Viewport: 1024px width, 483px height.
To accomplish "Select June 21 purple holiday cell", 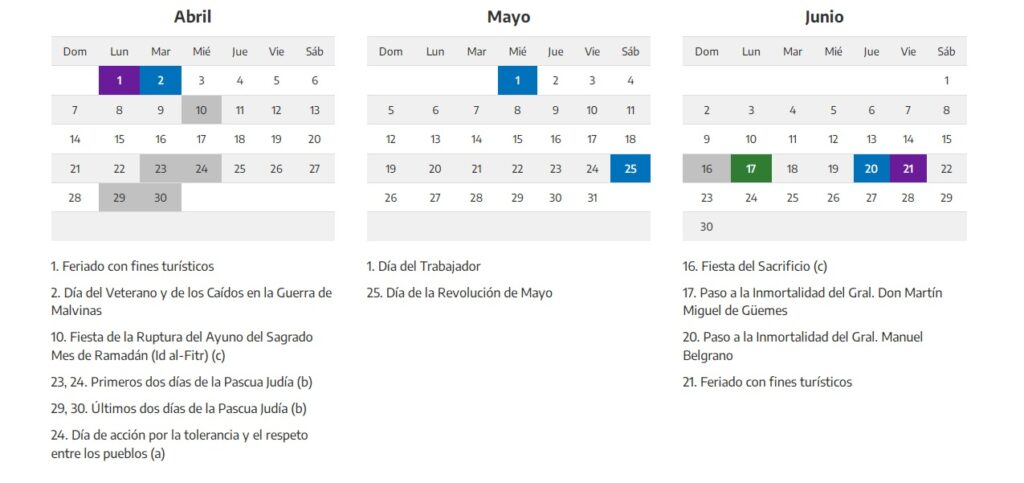I will pos(908,169).
